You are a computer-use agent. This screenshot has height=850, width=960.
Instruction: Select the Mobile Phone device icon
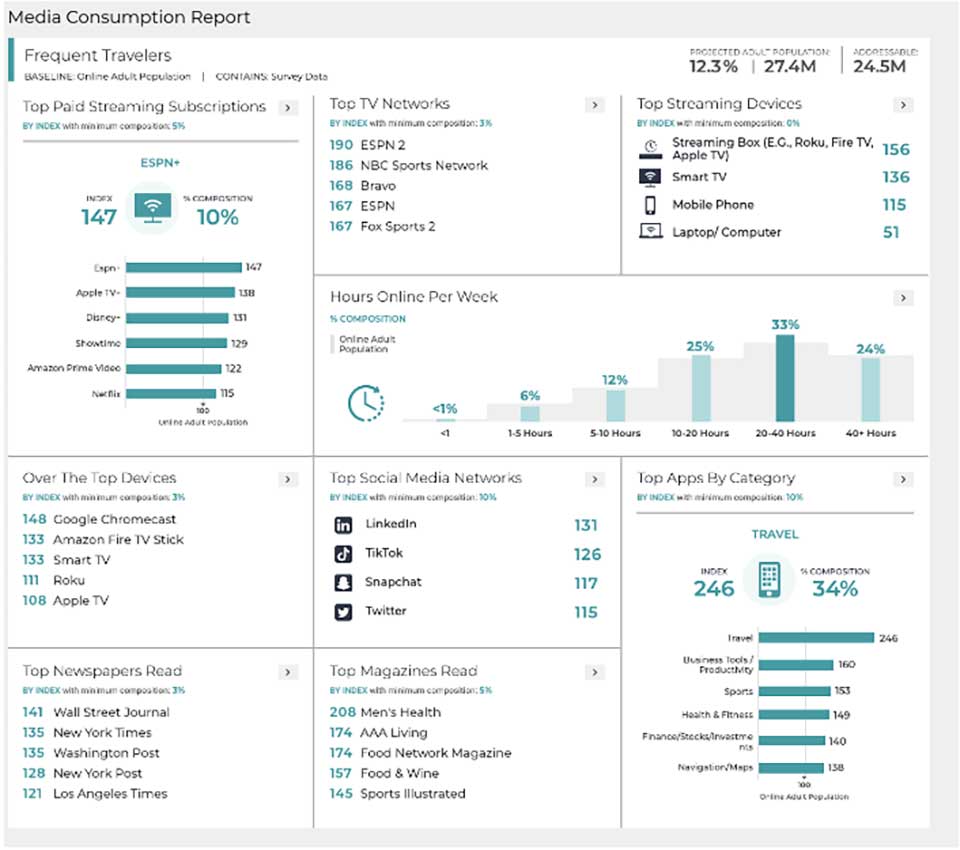[650, 205]
